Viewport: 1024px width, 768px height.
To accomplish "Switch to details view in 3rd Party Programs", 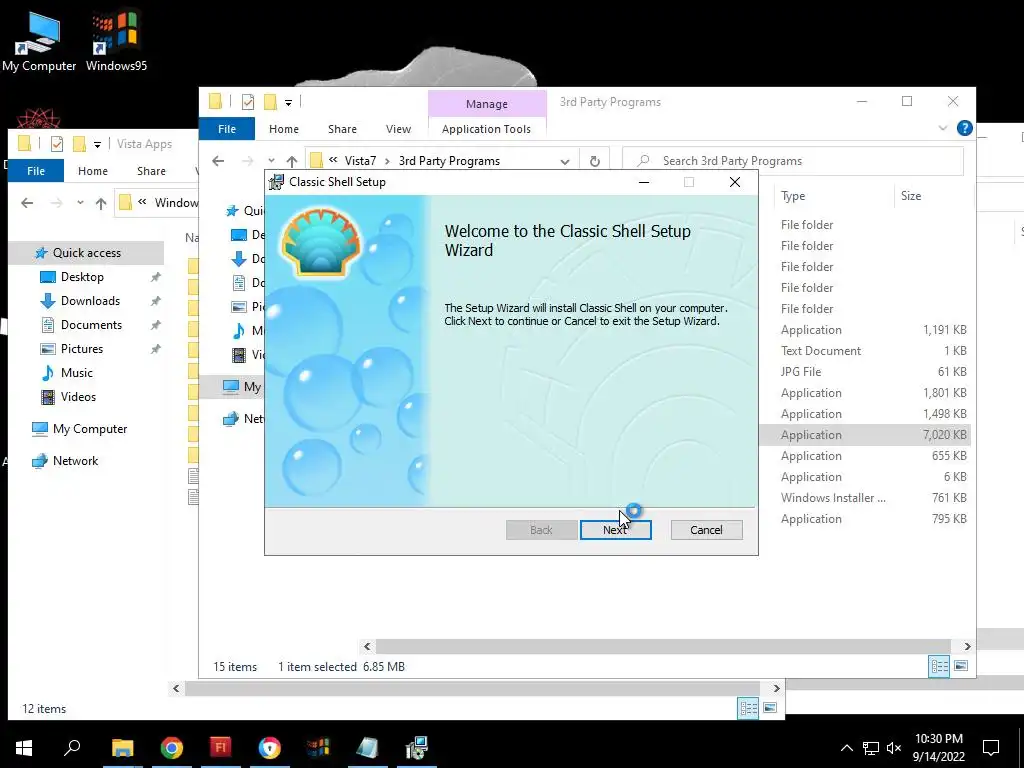I will (939, 667).
